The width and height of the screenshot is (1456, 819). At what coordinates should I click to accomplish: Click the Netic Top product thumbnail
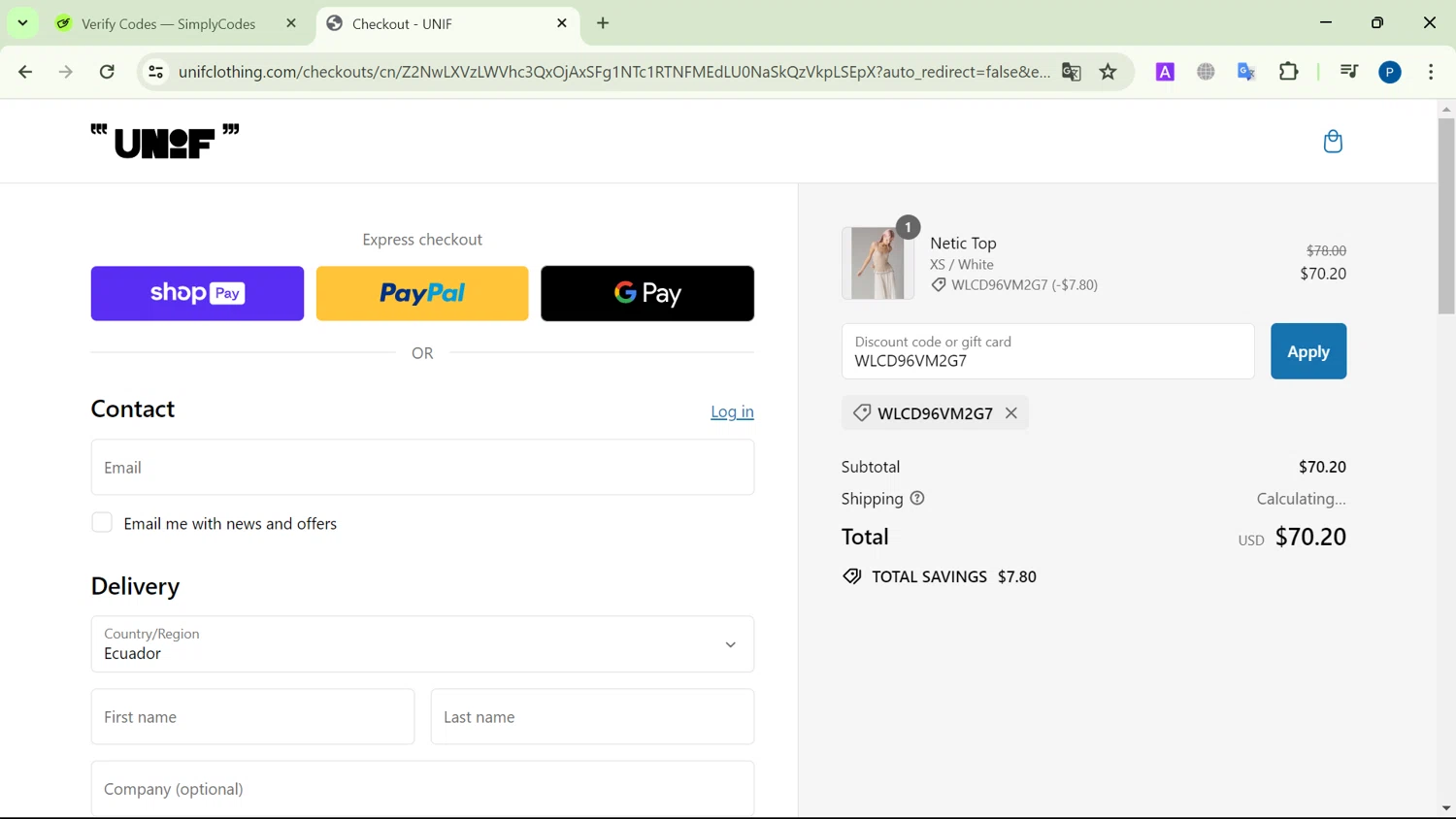[x=877, y=263]
